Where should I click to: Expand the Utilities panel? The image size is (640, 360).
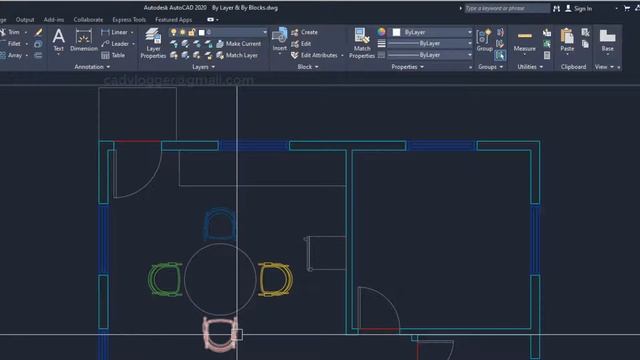click(530, 67)
